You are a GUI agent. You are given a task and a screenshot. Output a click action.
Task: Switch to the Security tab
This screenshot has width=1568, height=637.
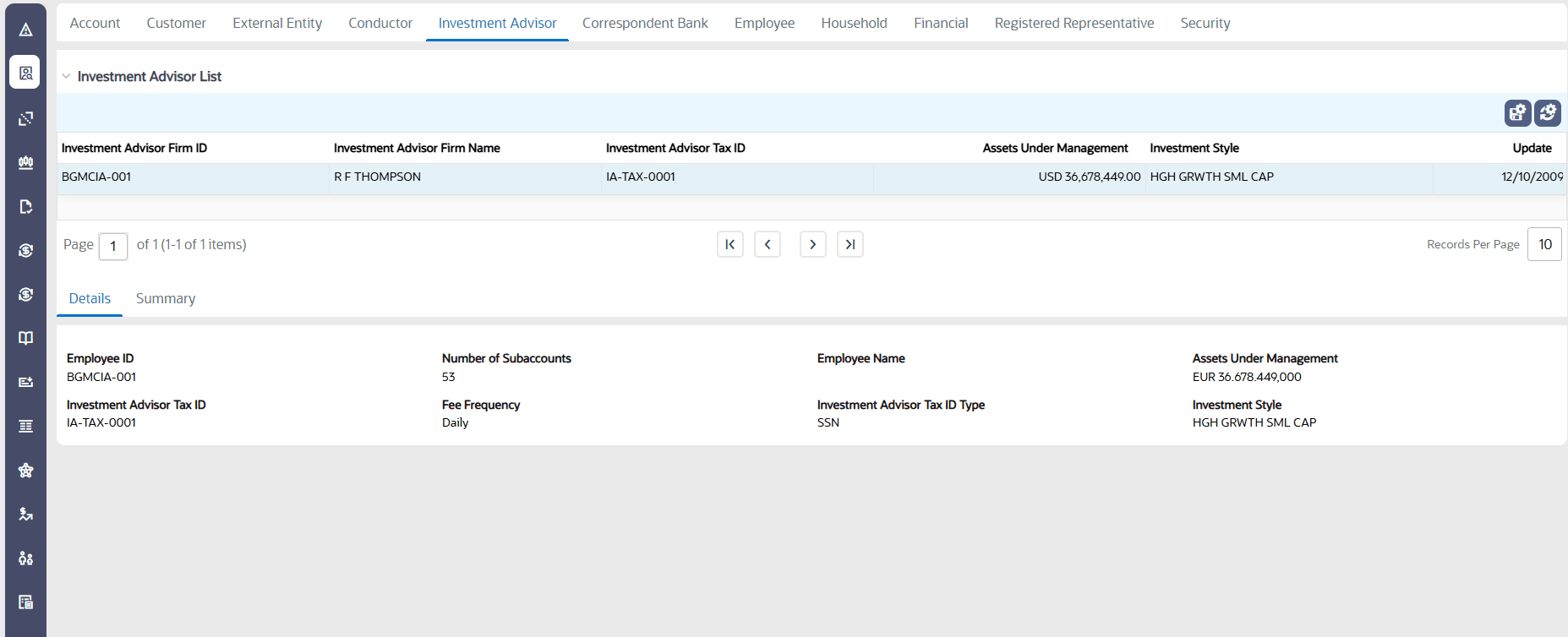tap(1205, 23)
